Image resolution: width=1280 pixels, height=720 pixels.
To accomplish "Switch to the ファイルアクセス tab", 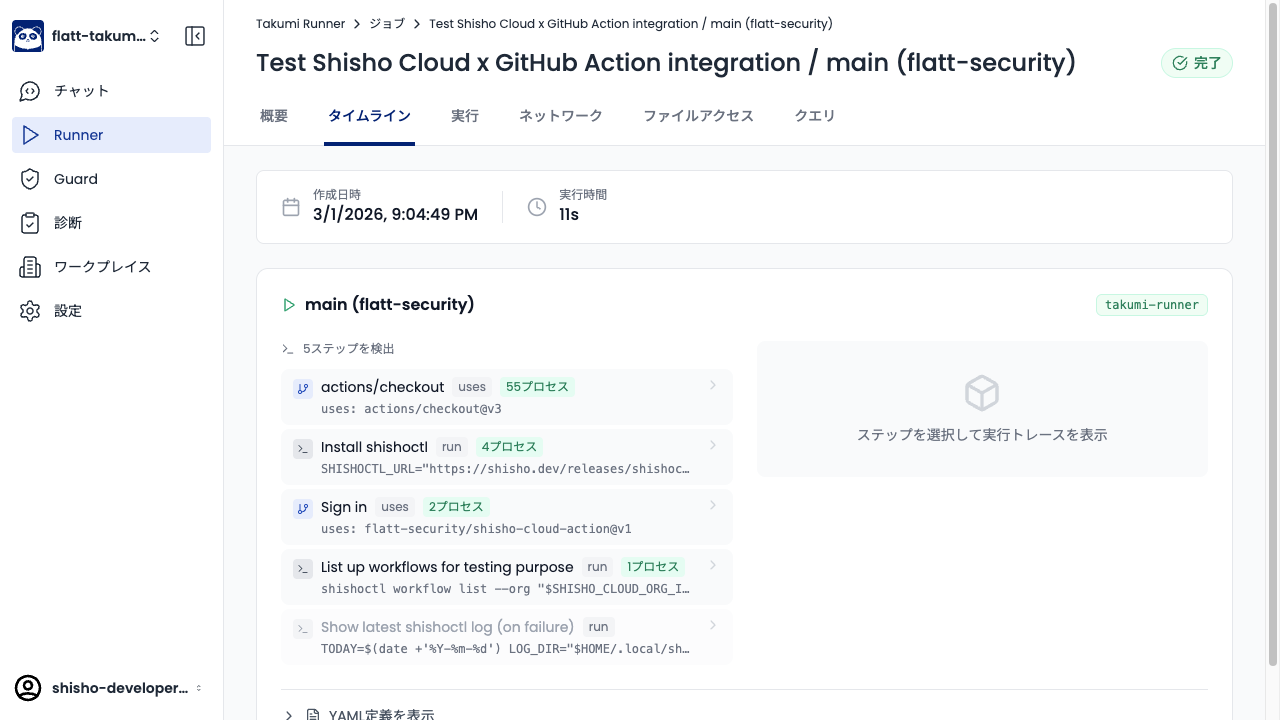I will (x=698, y=116).
